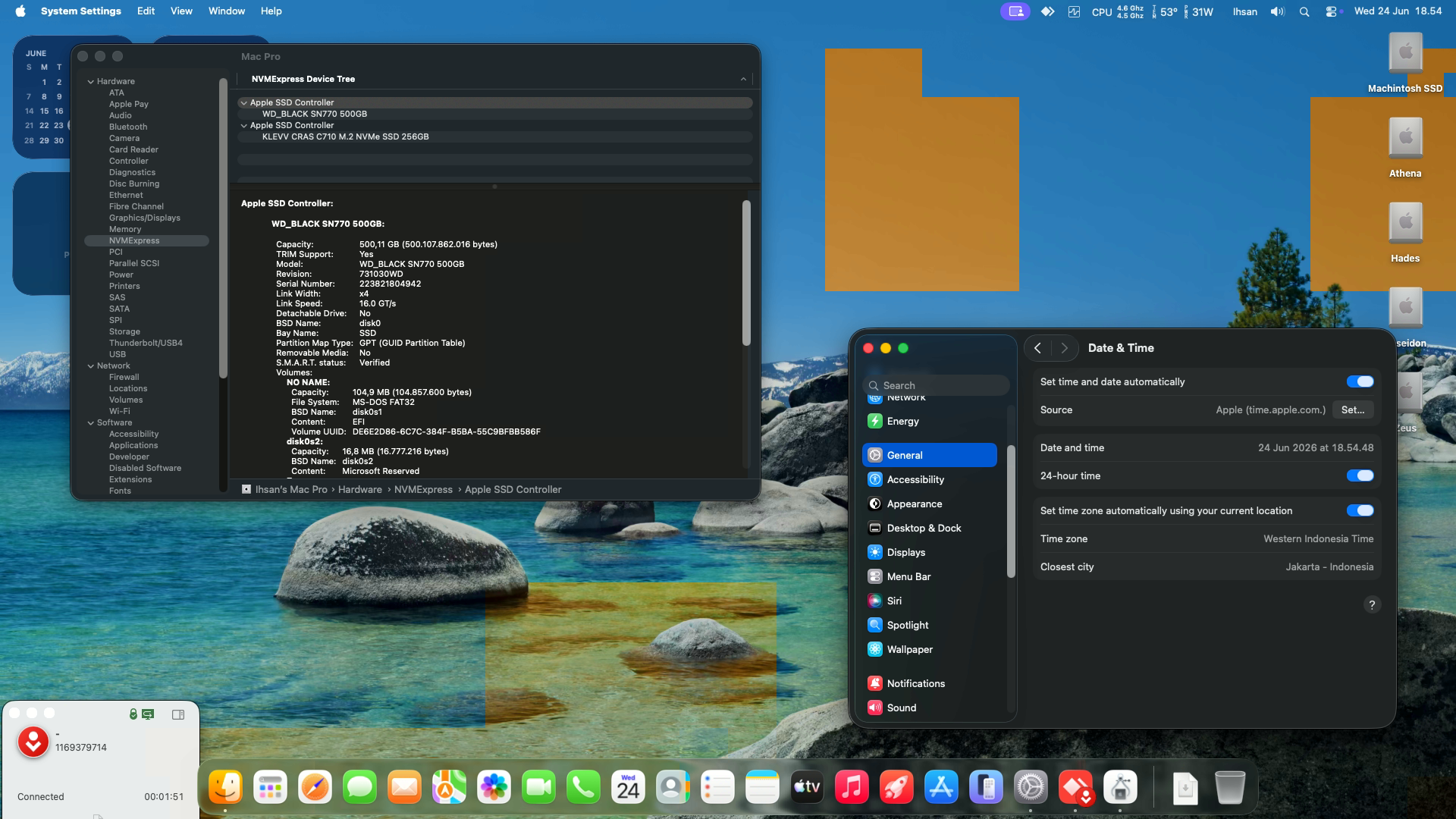Disable Set time and date automatically
This screenshot has height=819, width=1456.
(x=1360, y=382)
